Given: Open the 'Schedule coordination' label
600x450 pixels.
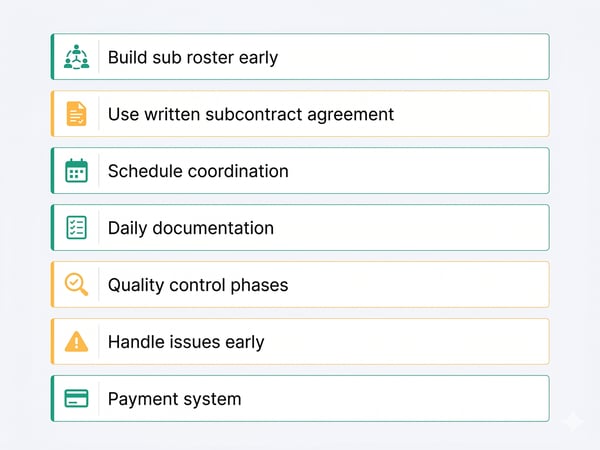Looking at the screenshot, I should click(x=198, y=171).
